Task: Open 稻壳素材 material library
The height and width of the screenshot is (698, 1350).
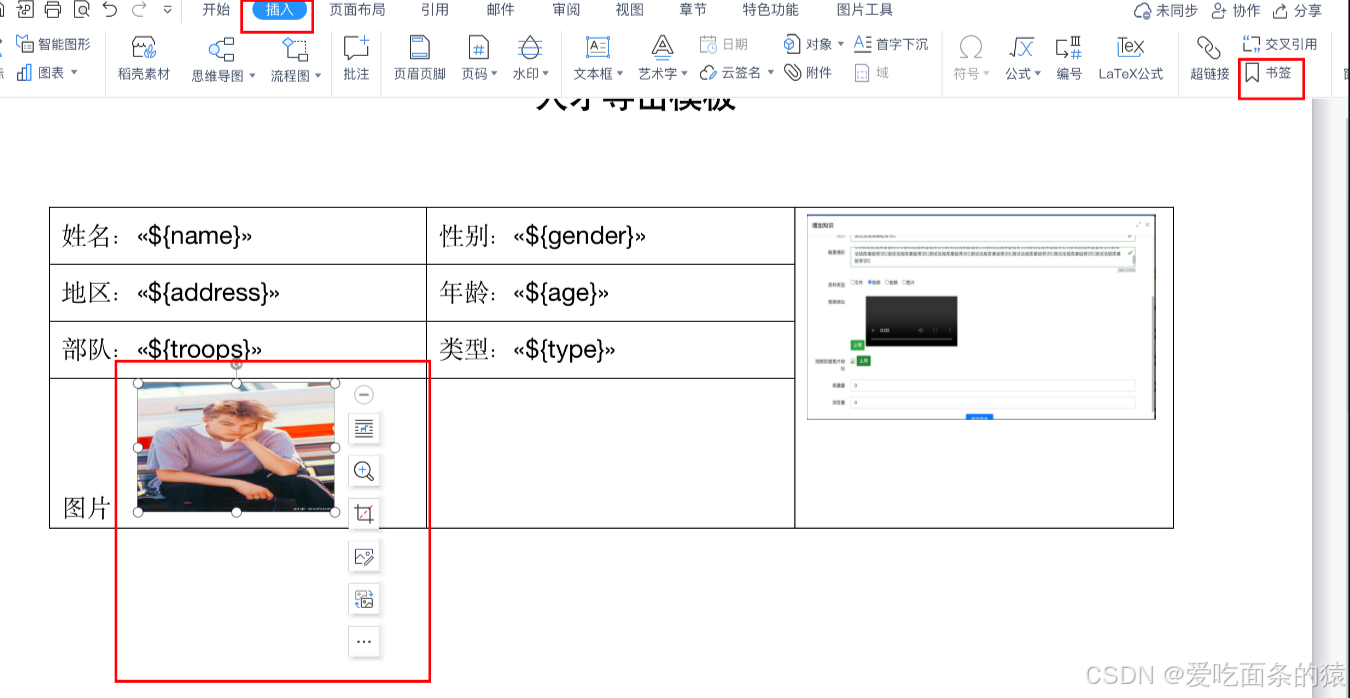Action: click(x=142, y=60)
